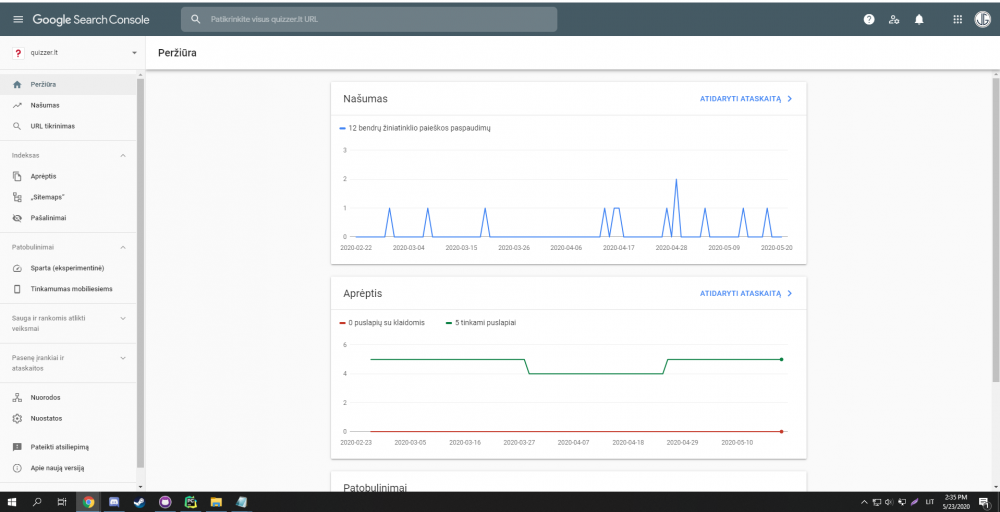Click the Nuorodos links icon

(x=18, y=397)
